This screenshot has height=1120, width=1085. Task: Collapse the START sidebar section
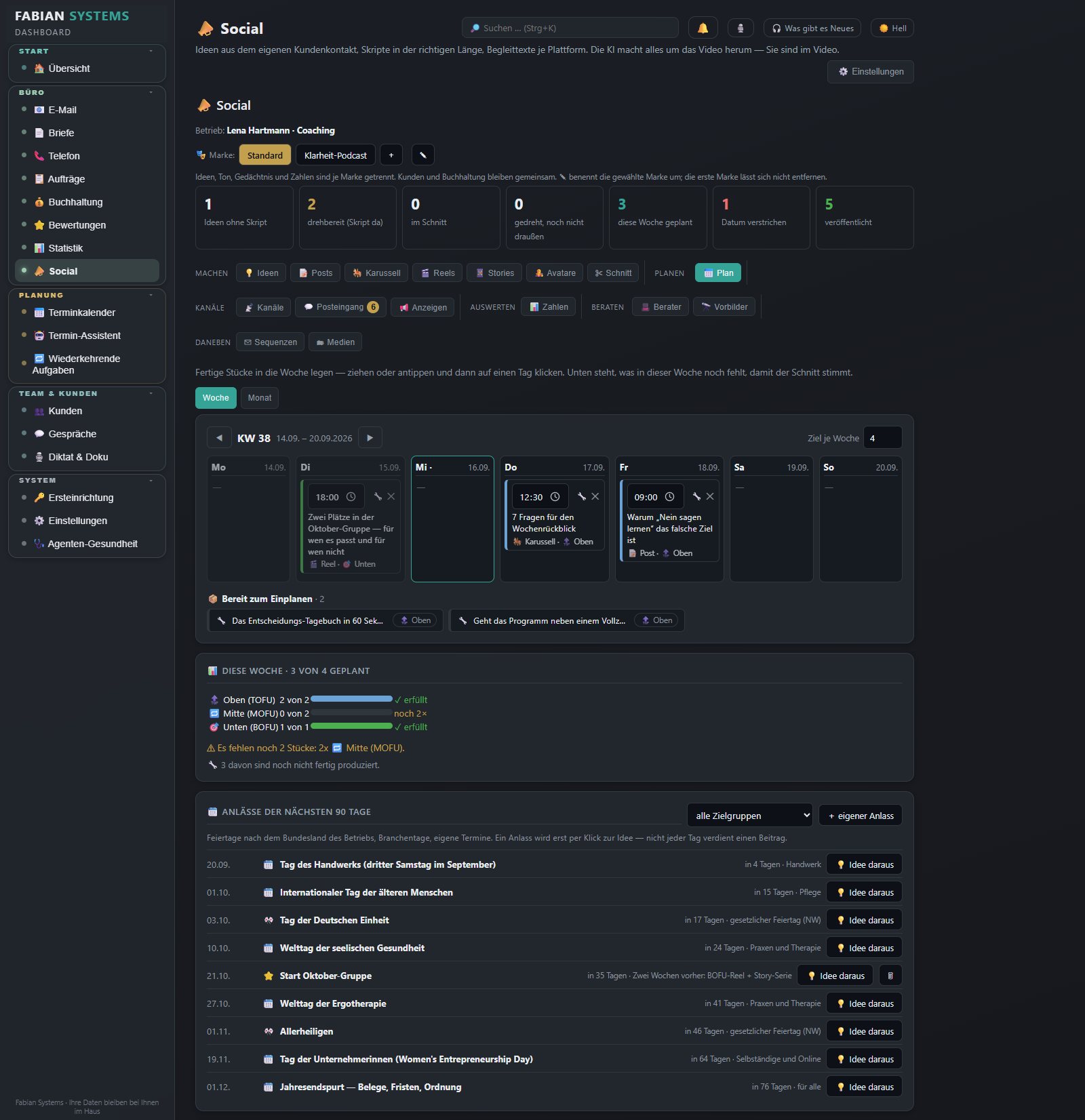[x=151, y=51]
